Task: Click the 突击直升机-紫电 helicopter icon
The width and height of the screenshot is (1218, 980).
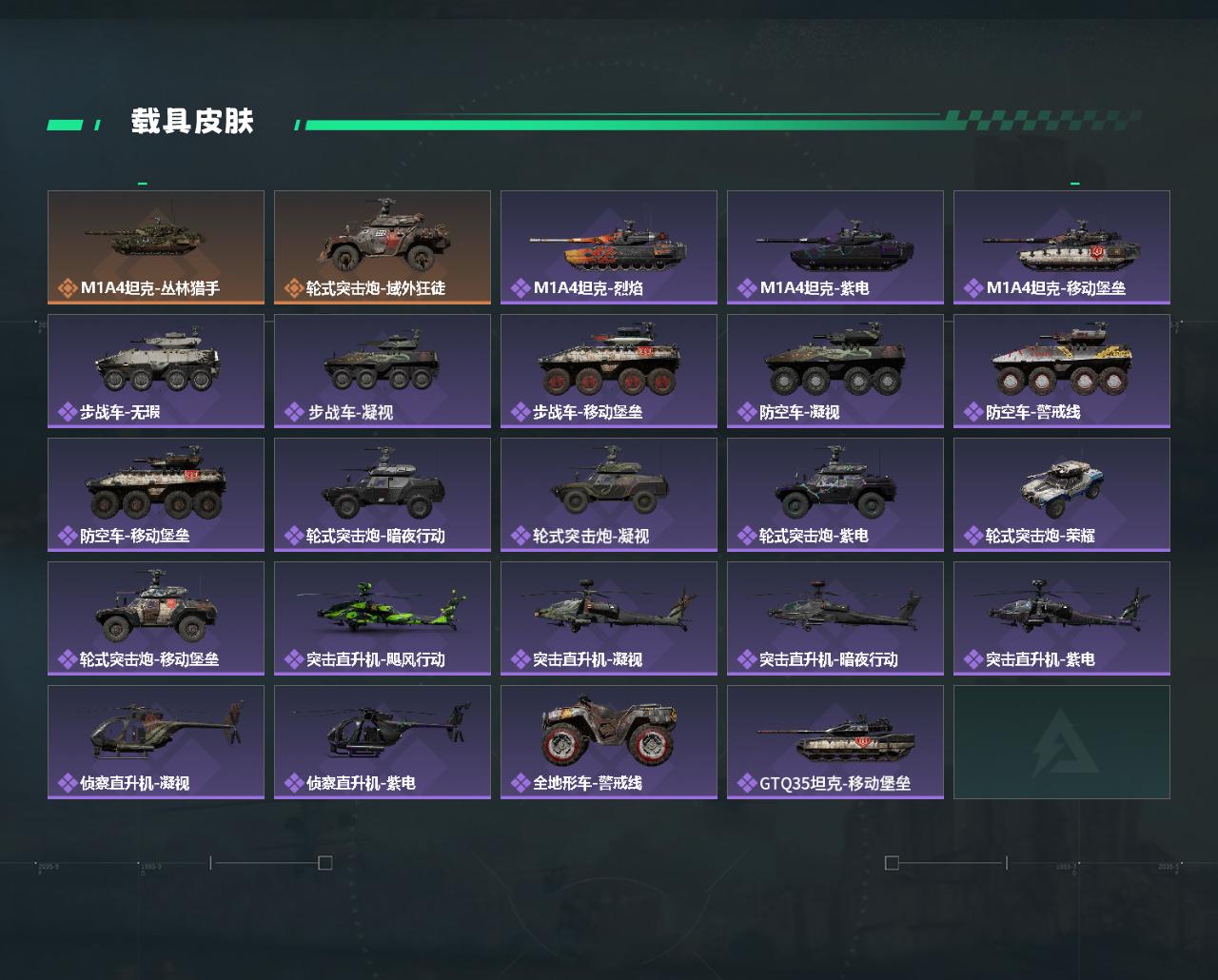Action: (1063, 605)
